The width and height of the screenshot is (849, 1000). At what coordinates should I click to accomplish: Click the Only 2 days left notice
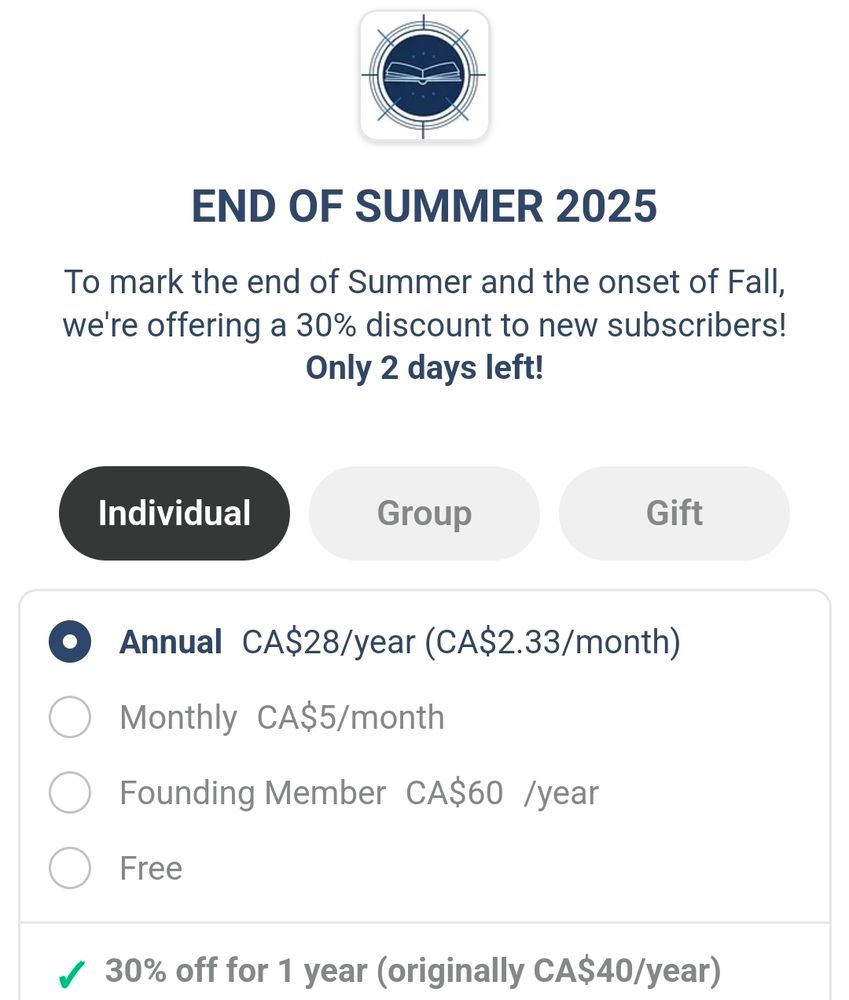pyautogui.click(x=424, y=368)
